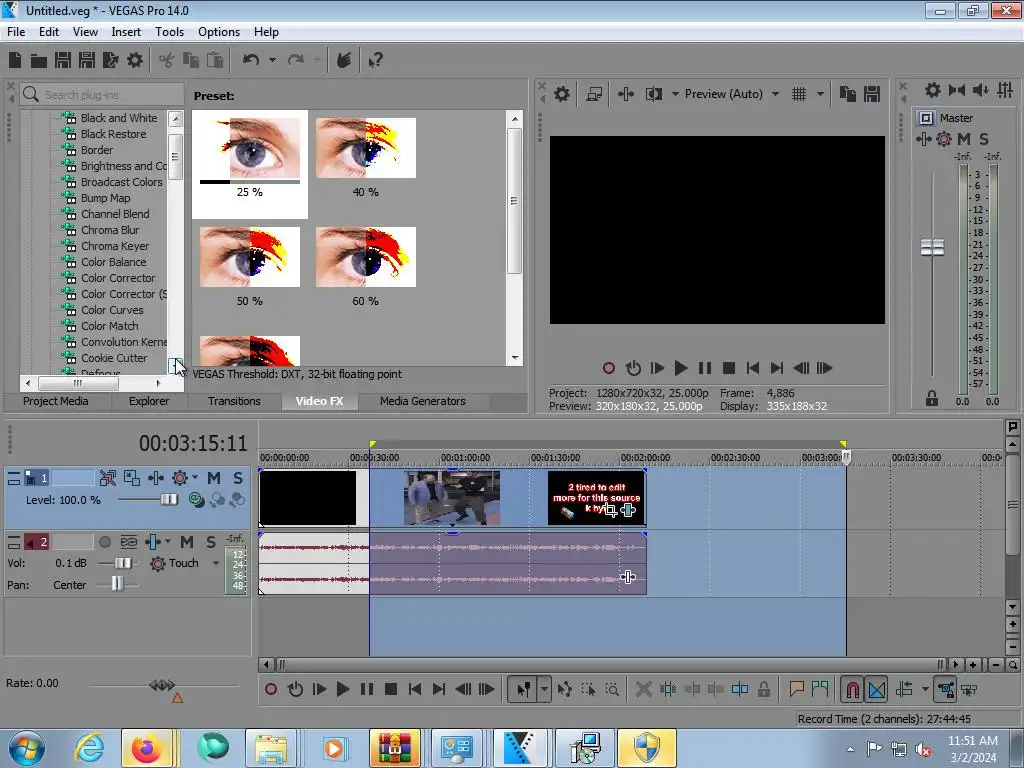Open the Insert menu

tap(126, 32)
